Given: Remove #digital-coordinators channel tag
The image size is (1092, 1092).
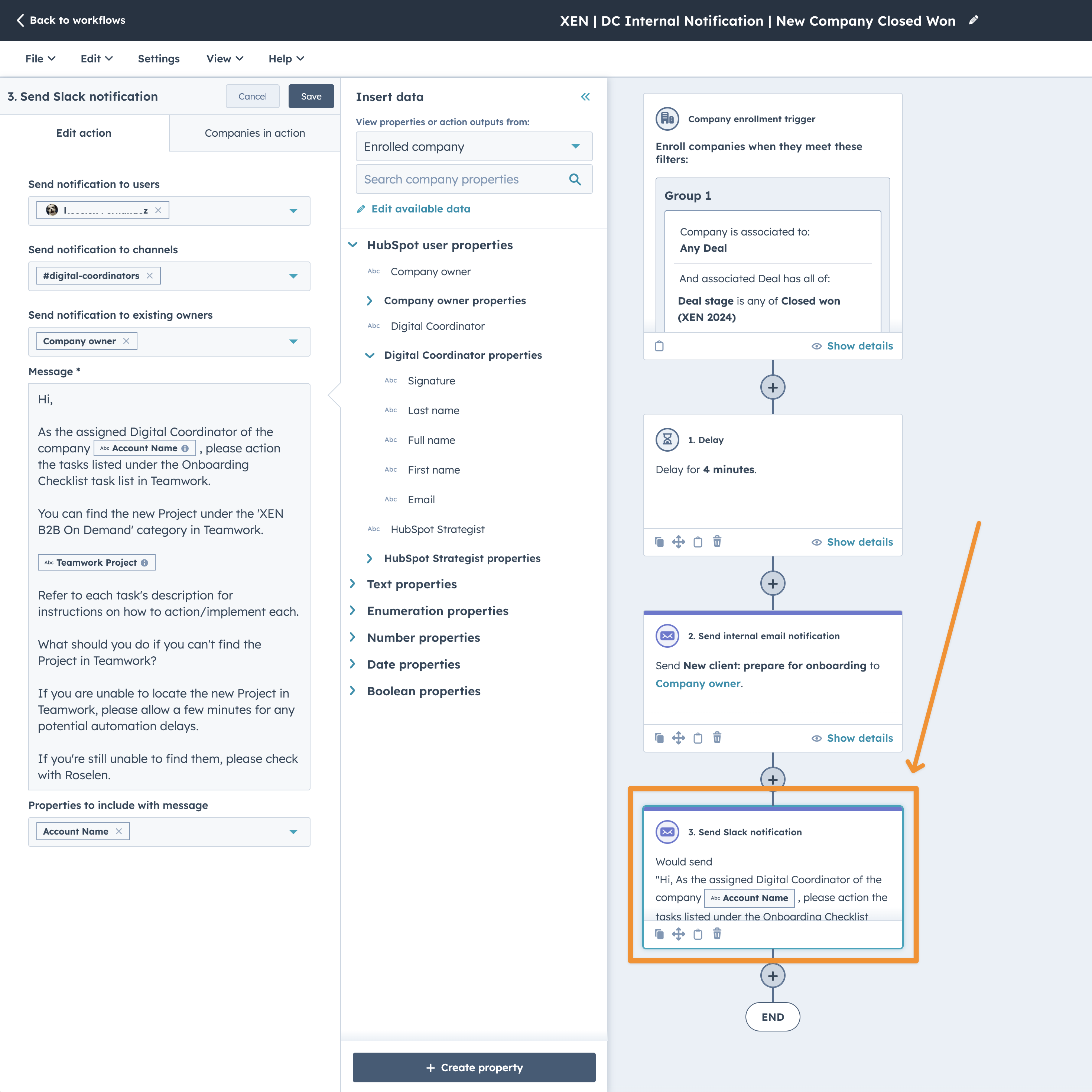Looking at the screenshot, I should [150, 276].
